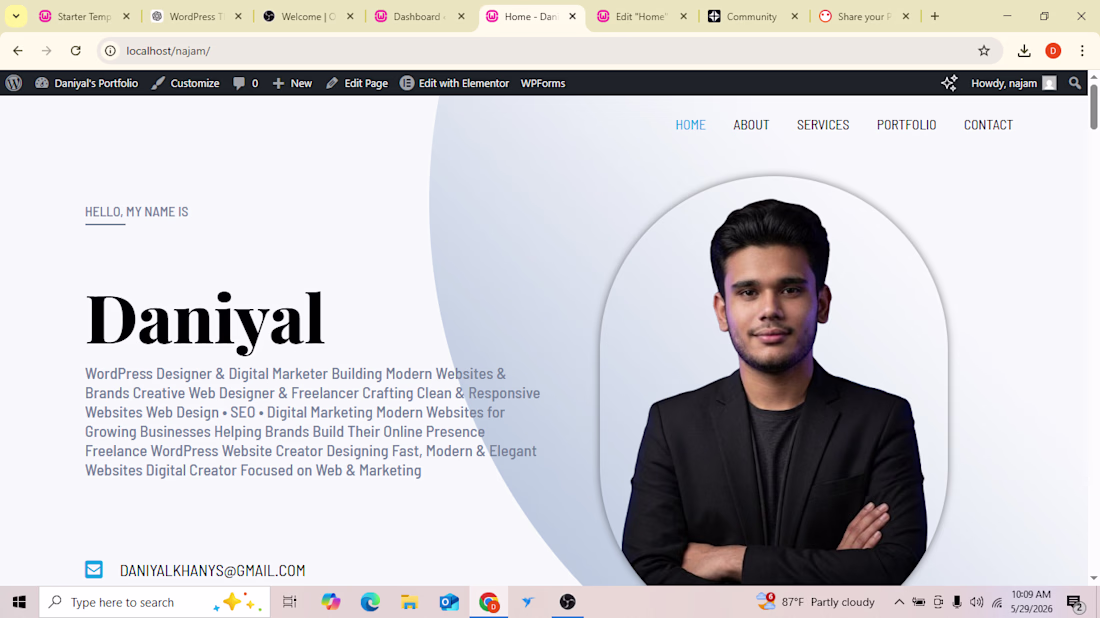Open a new browser tab

click(x=934, y=16)
